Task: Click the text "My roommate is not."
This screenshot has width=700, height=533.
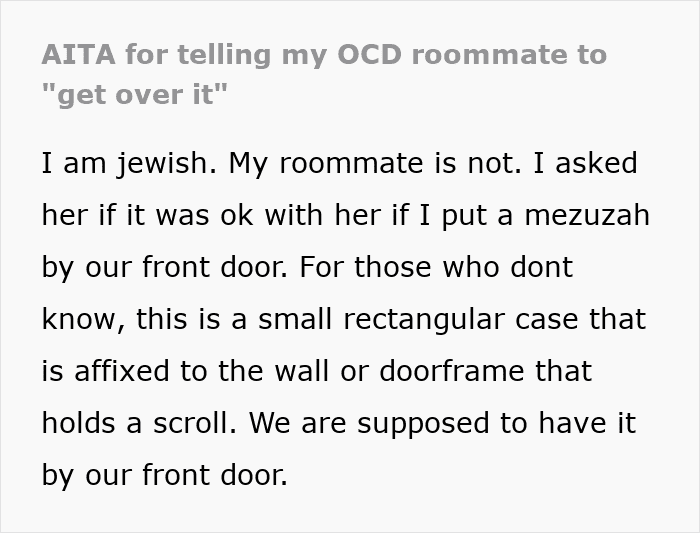Action: click(x=375, y=163)
